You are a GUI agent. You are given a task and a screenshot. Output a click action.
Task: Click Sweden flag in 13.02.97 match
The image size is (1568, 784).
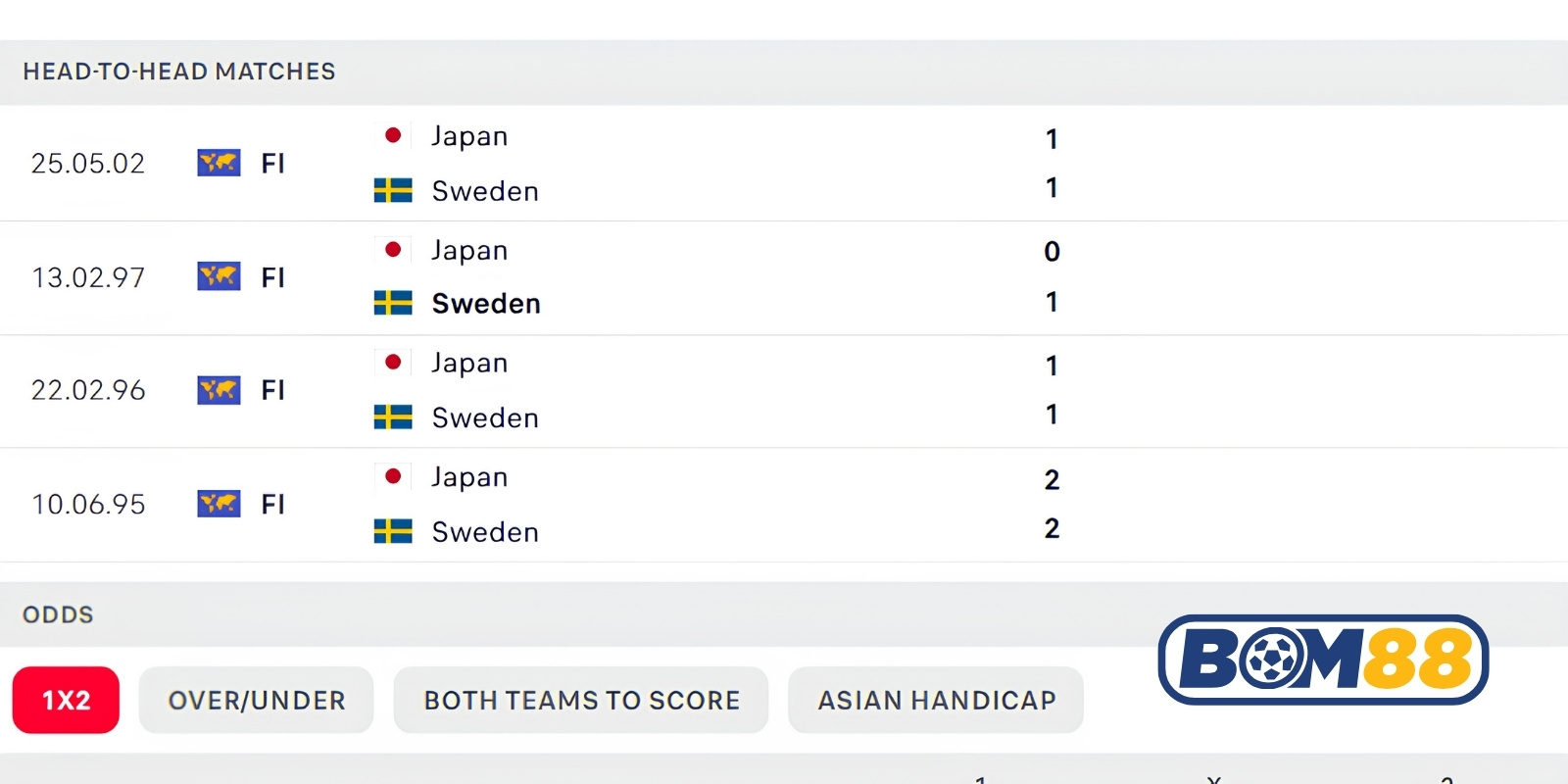[x=393, y=303]
